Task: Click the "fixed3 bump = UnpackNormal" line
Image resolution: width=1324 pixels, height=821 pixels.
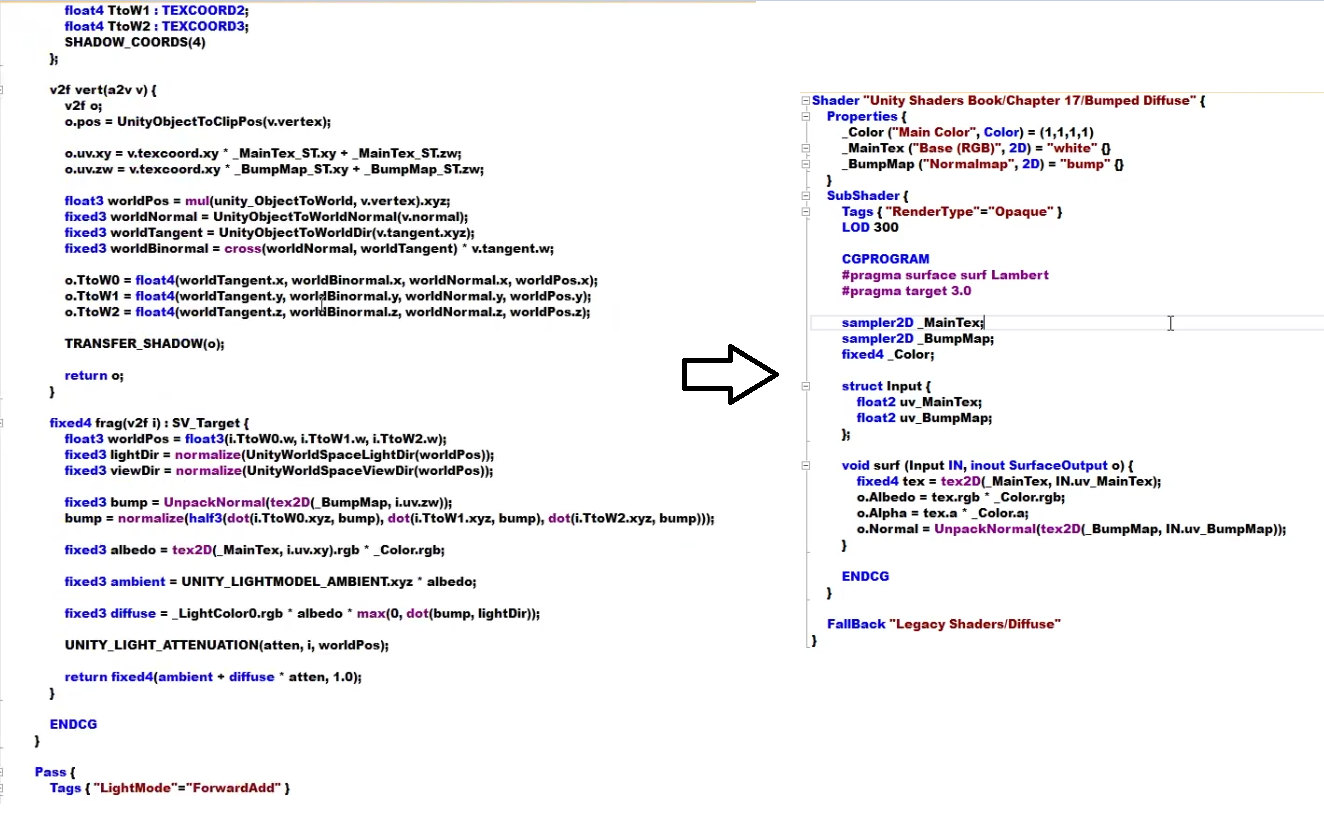Action: coord(258,503)
